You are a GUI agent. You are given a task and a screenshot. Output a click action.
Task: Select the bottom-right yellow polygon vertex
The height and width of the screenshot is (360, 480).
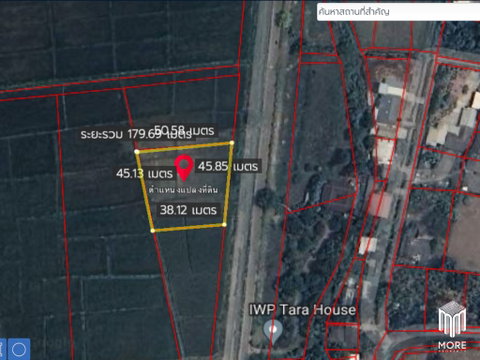(224, 225)
